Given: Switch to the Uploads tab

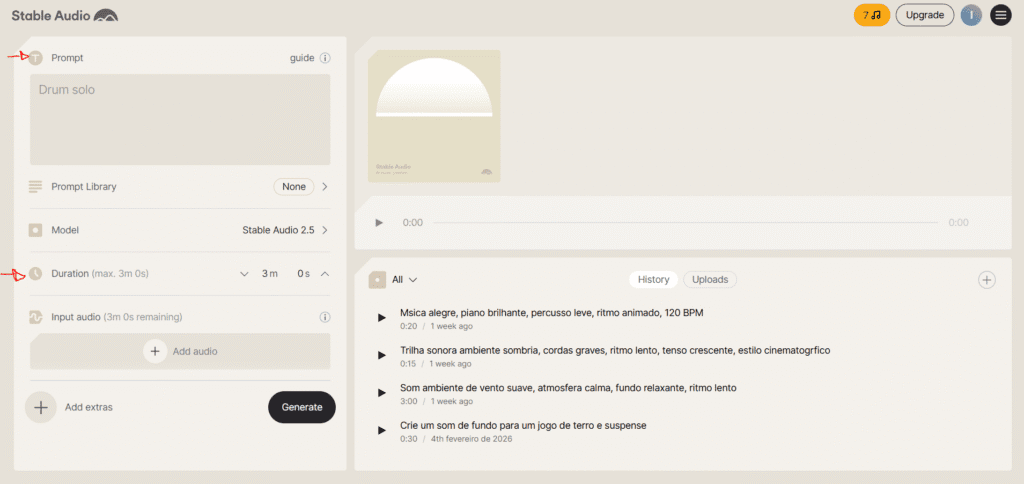Looking at the screenshot, I should (x=710, y=280).
